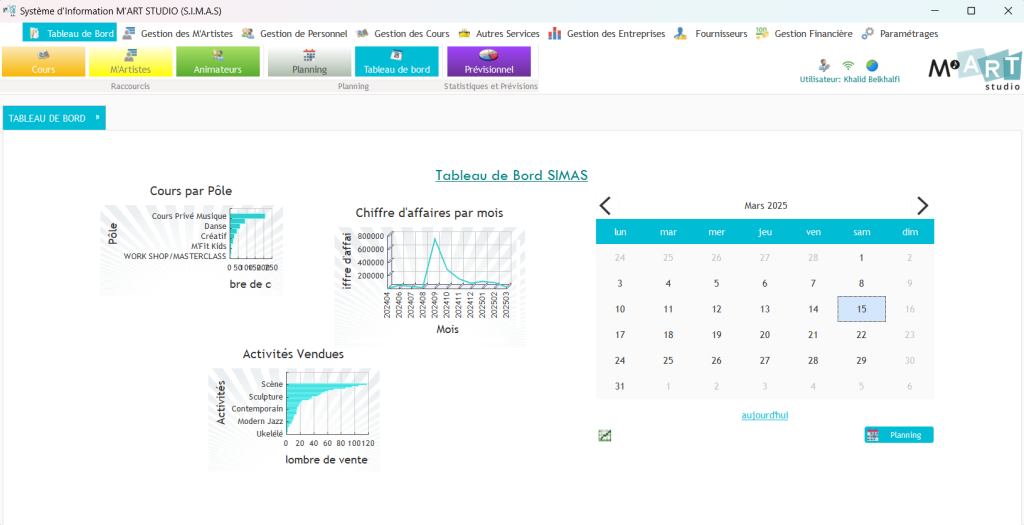1024x525 pixels.
Task: Open Gestion Financière menu
Action: click(804, 33)
